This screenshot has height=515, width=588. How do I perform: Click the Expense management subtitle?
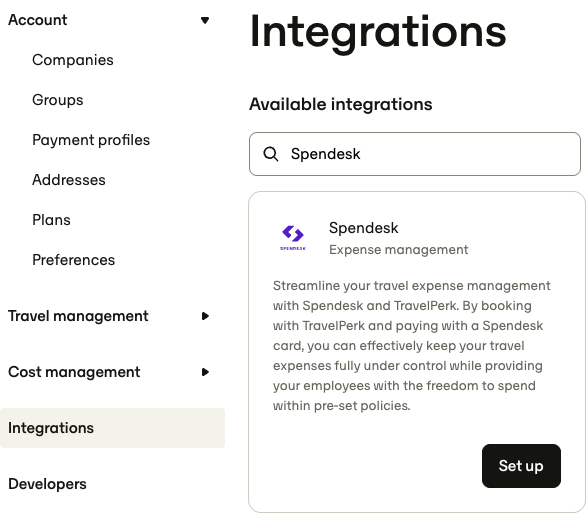click(399, 250)
